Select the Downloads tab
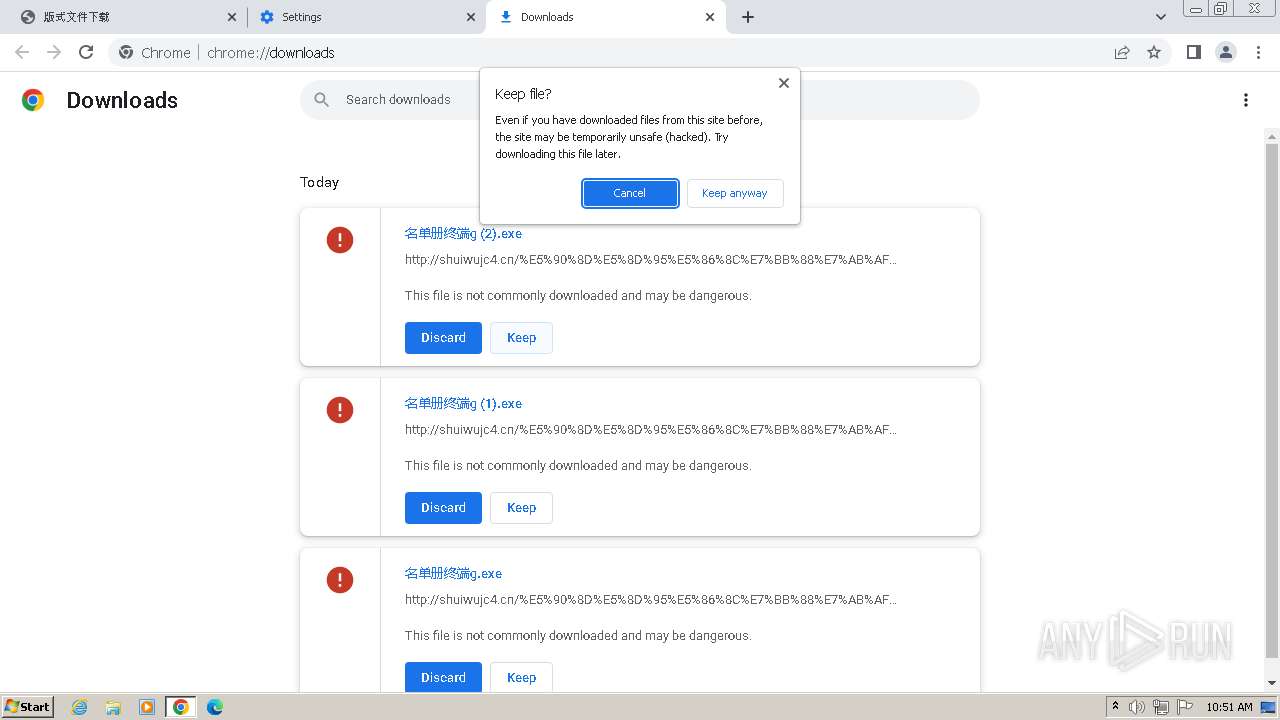Image resolution: width=1280 pixels, height=720 pixels. coord(605,17)
